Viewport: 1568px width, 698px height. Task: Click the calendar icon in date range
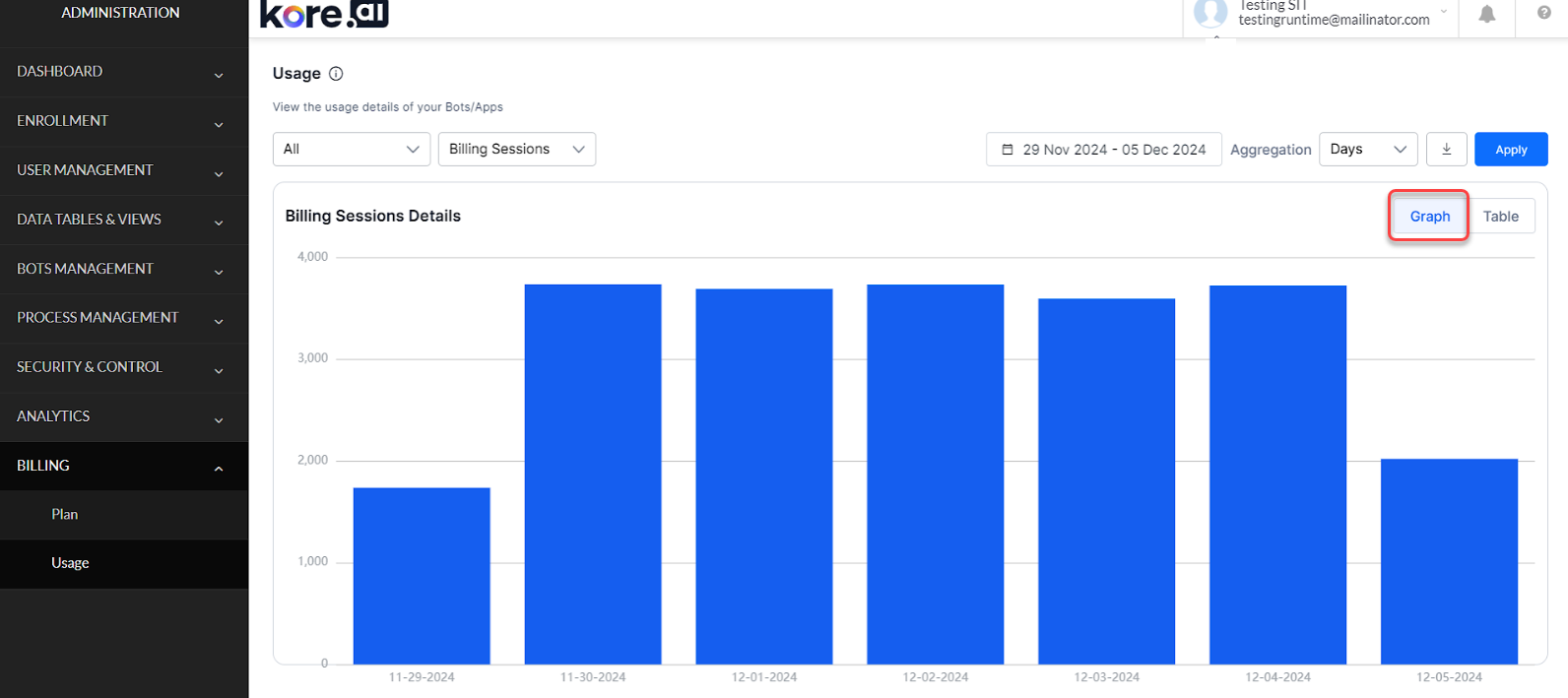point(1008,150)
